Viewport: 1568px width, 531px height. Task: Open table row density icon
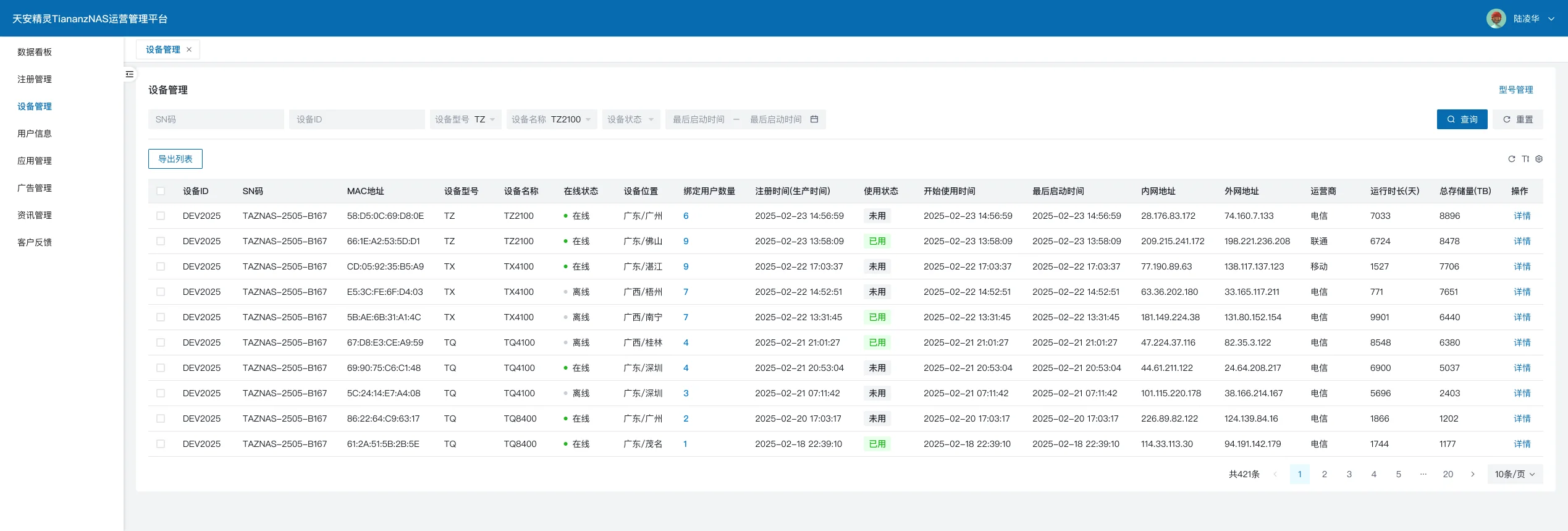pyautogui.click(x=1525, y=159)
